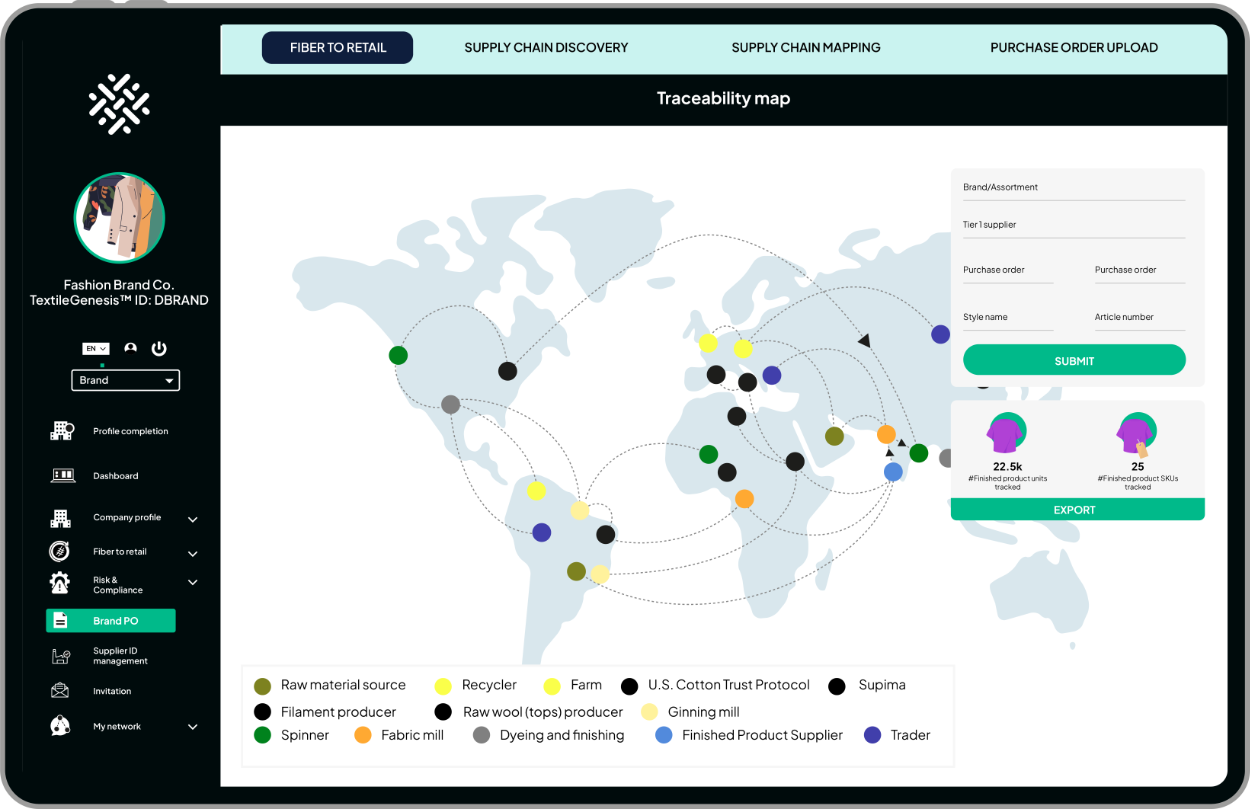This screenshot has height=809, width=1250.
Task: Open the Purchase Order Upload tab
Action: tap(1074, 48)
